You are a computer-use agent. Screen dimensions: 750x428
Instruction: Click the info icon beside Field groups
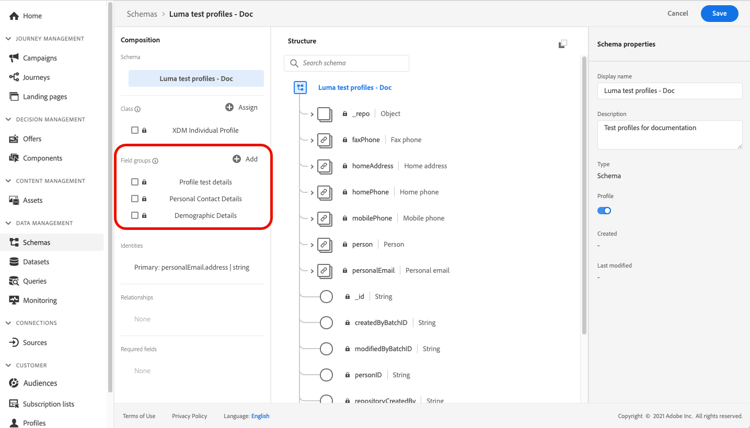pos(155,161)
